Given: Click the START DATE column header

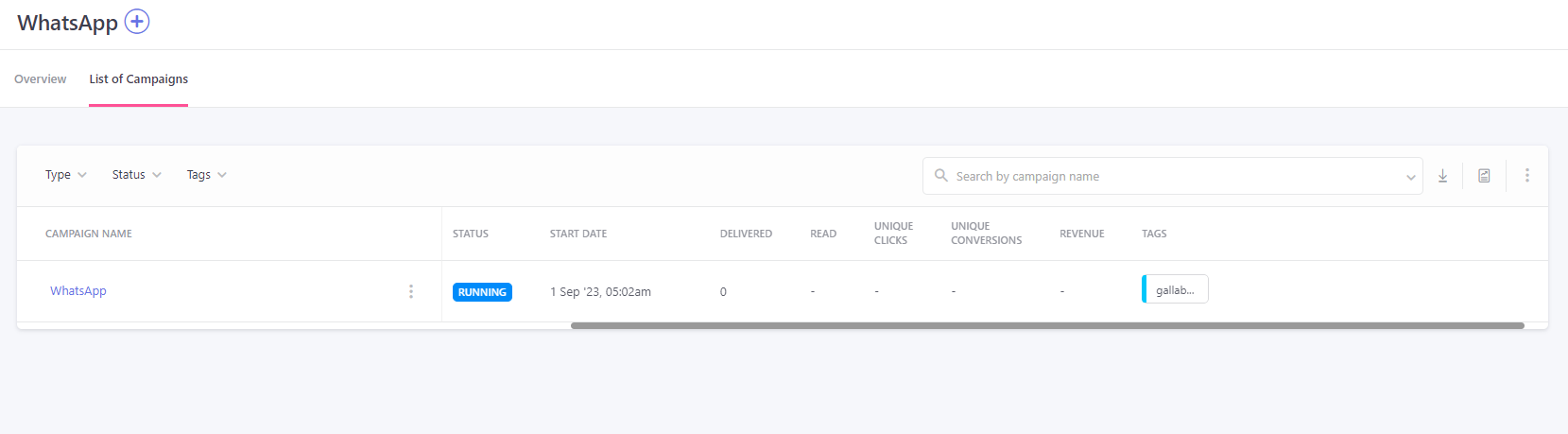Looking at the screenshot, I should pos(578,234).
